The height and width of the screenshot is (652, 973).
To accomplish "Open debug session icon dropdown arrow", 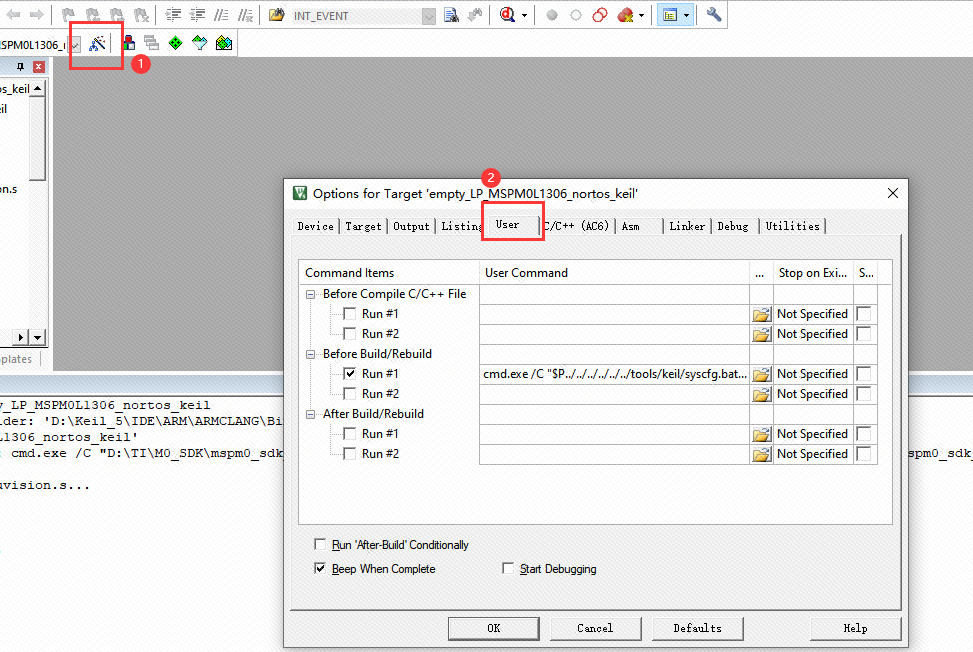I will (x=524, y=16).
